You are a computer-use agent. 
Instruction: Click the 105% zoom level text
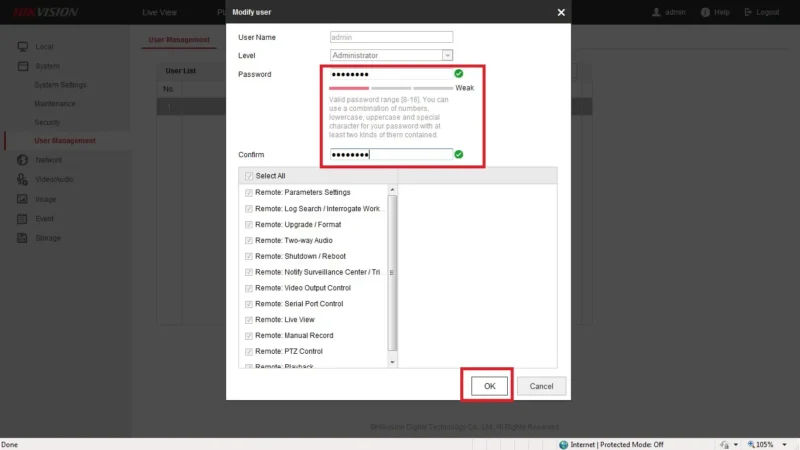(x=765, y=445)
